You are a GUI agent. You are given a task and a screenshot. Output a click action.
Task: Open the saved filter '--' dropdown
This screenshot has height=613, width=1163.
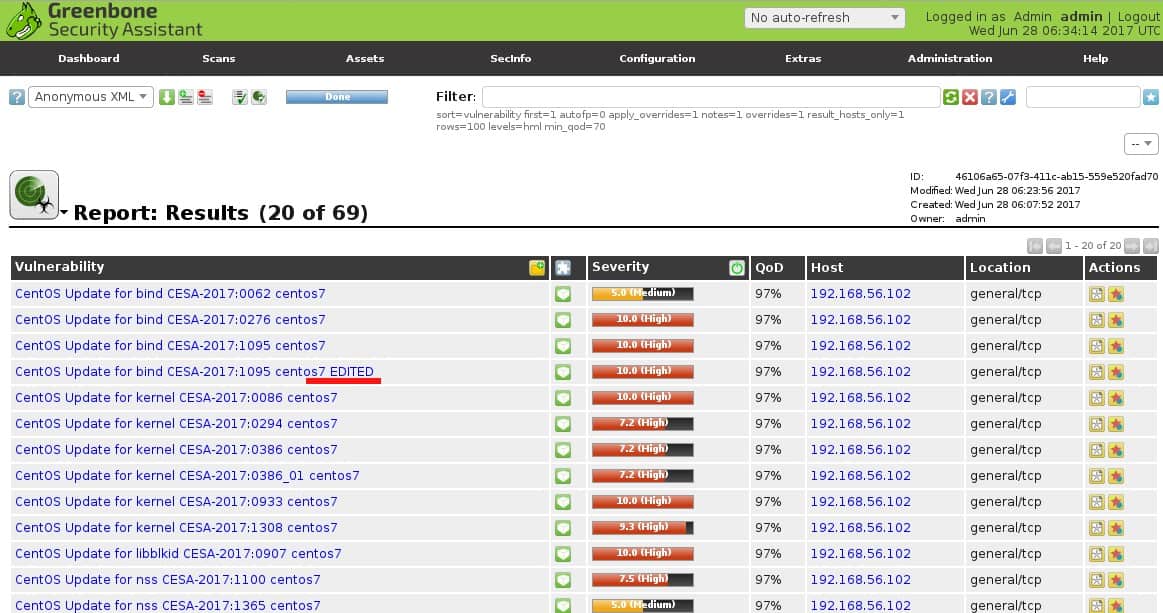pyautogui.click(x=1141, y=144)
